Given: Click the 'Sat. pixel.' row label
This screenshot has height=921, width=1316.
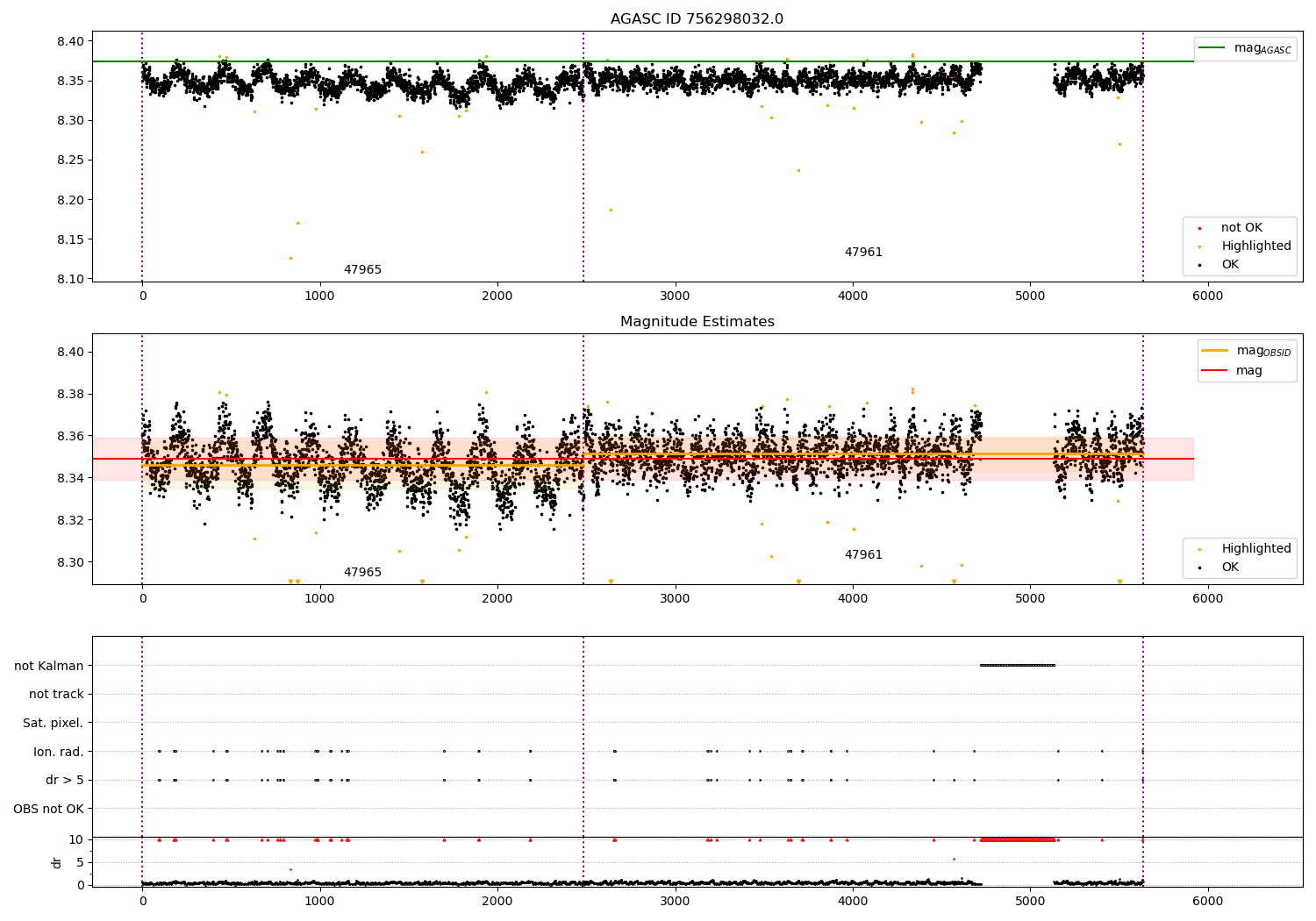Looking at the screenshot, I should (x=54, y=724).
